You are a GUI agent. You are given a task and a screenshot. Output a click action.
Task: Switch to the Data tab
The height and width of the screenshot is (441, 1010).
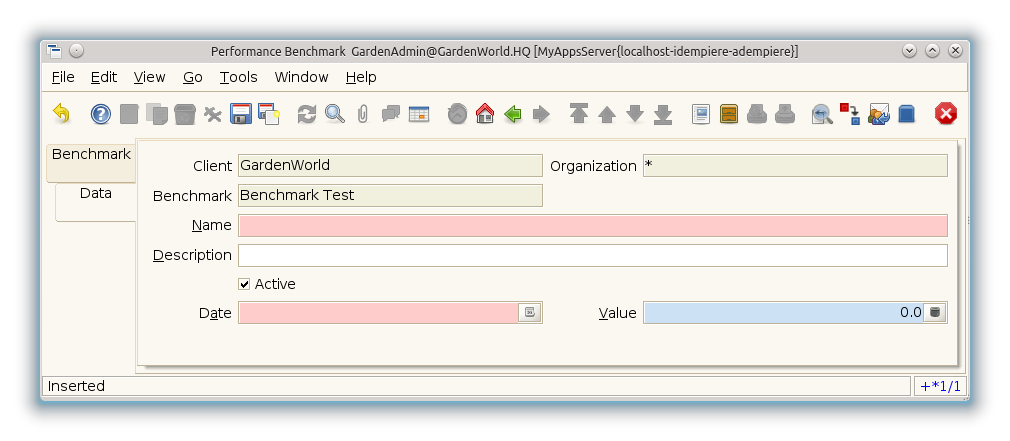coord(95,194)
